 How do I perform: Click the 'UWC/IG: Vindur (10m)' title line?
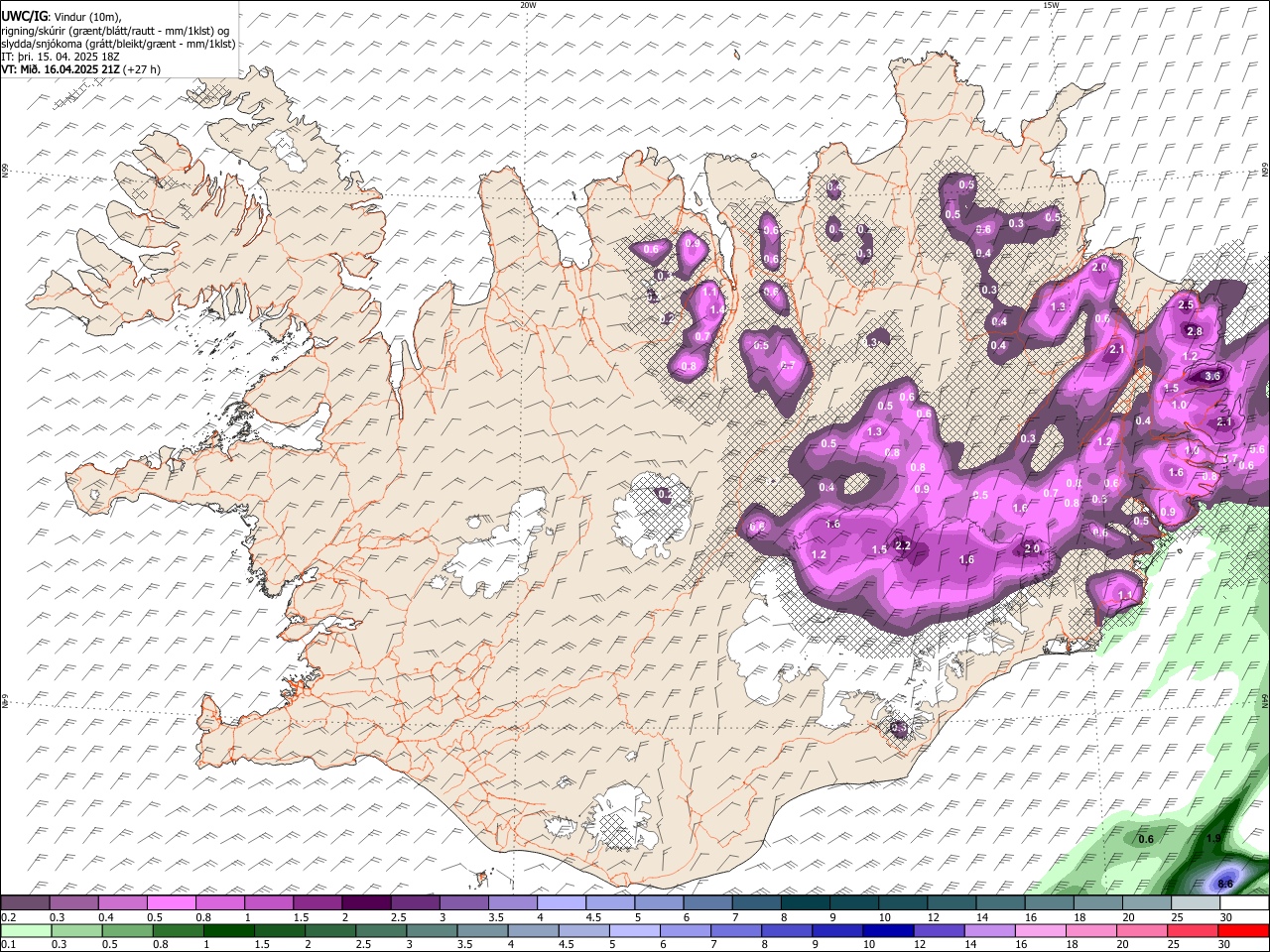click(61, 16)
